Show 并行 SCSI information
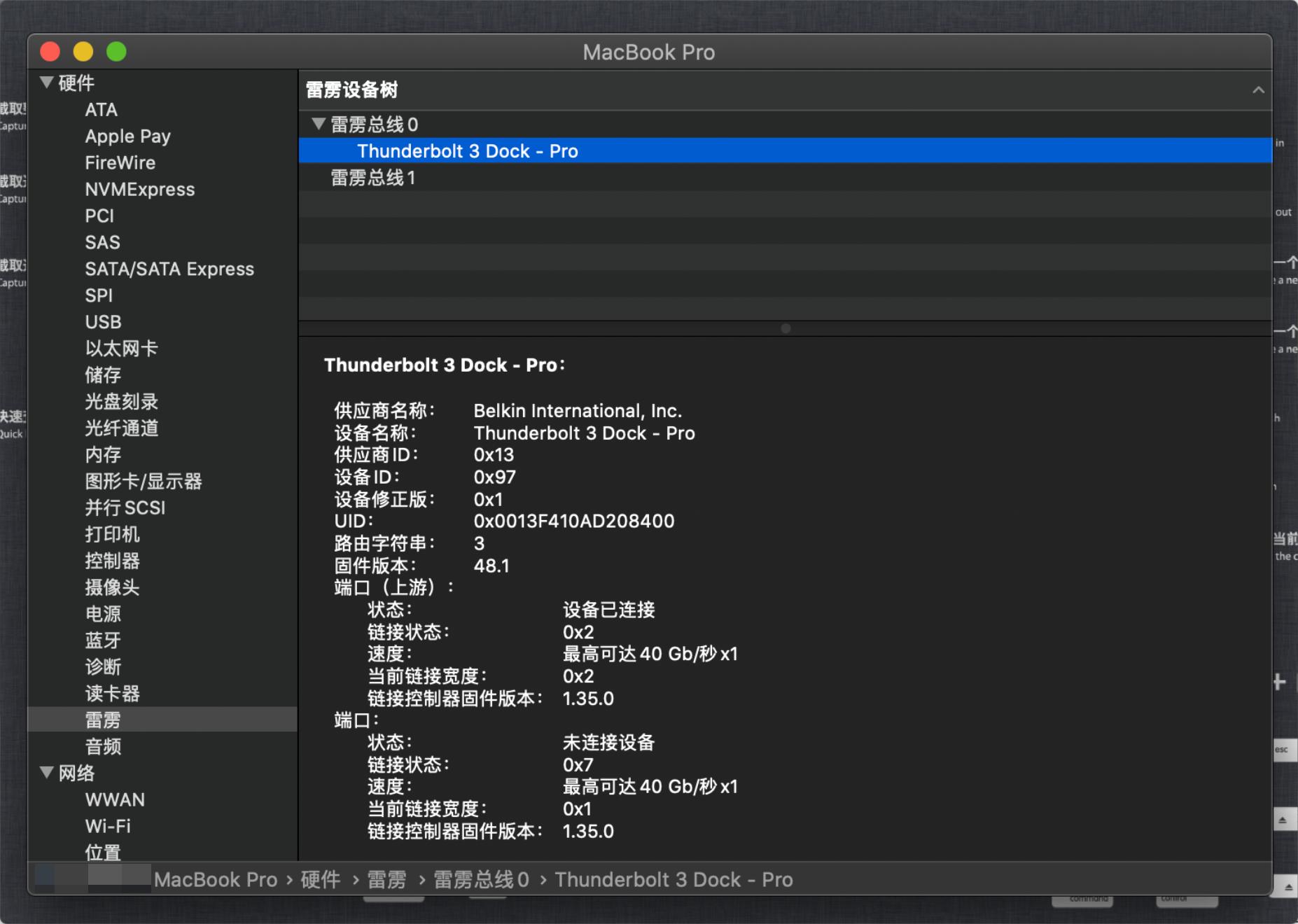This screenshot has width=1298, height=924. point(125,508)
